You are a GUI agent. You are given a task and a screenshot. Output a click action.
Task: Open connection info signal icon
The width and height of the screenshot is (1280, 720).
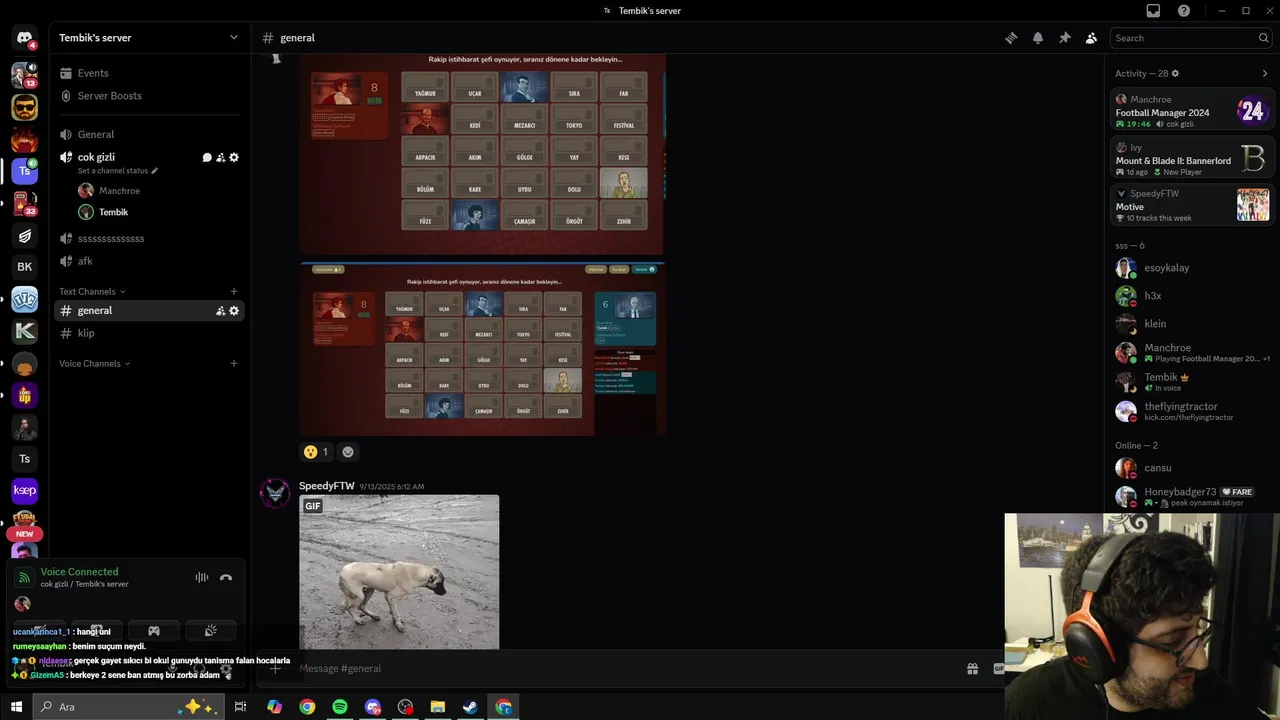[x=24, y=577]
